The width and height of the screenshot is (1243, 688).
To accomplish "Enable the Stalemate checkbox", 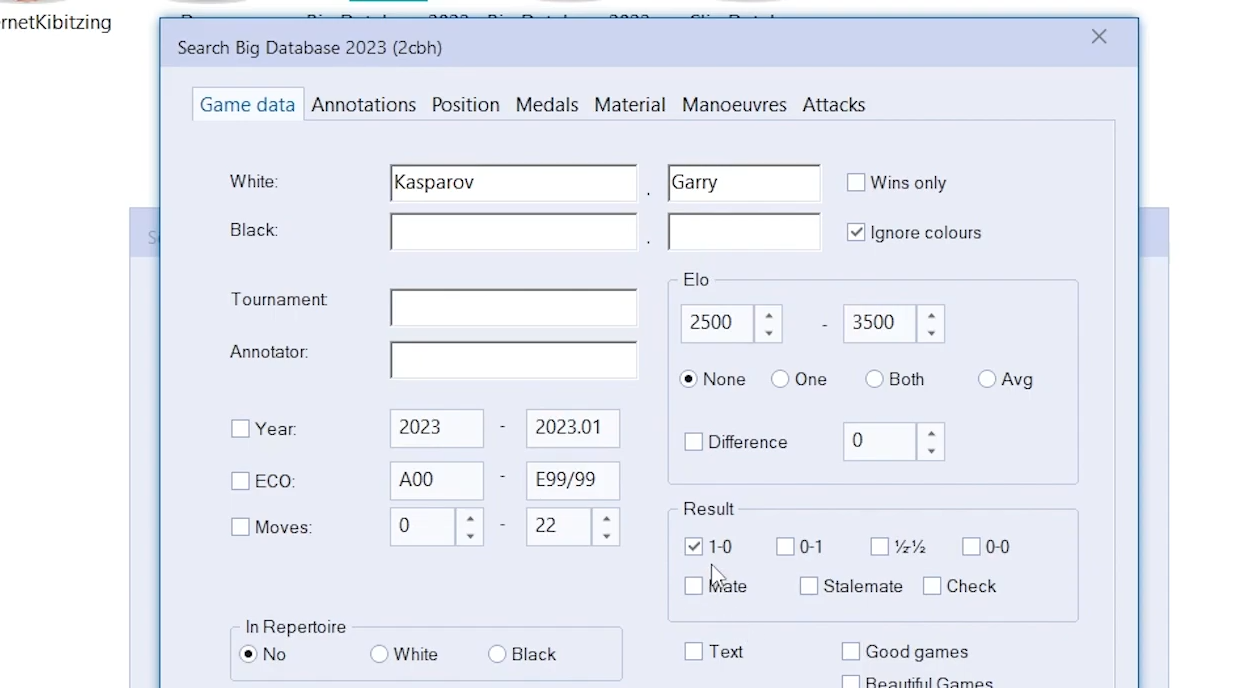I will (x=809, y=586).
